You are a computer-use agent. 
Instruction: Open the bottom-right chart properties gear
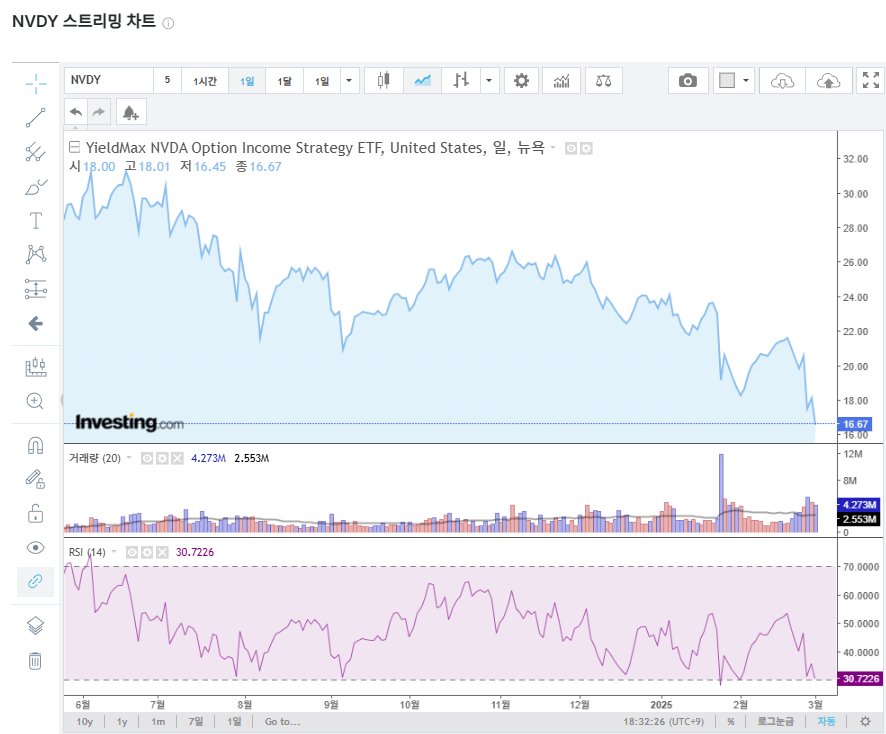point(865,722)
